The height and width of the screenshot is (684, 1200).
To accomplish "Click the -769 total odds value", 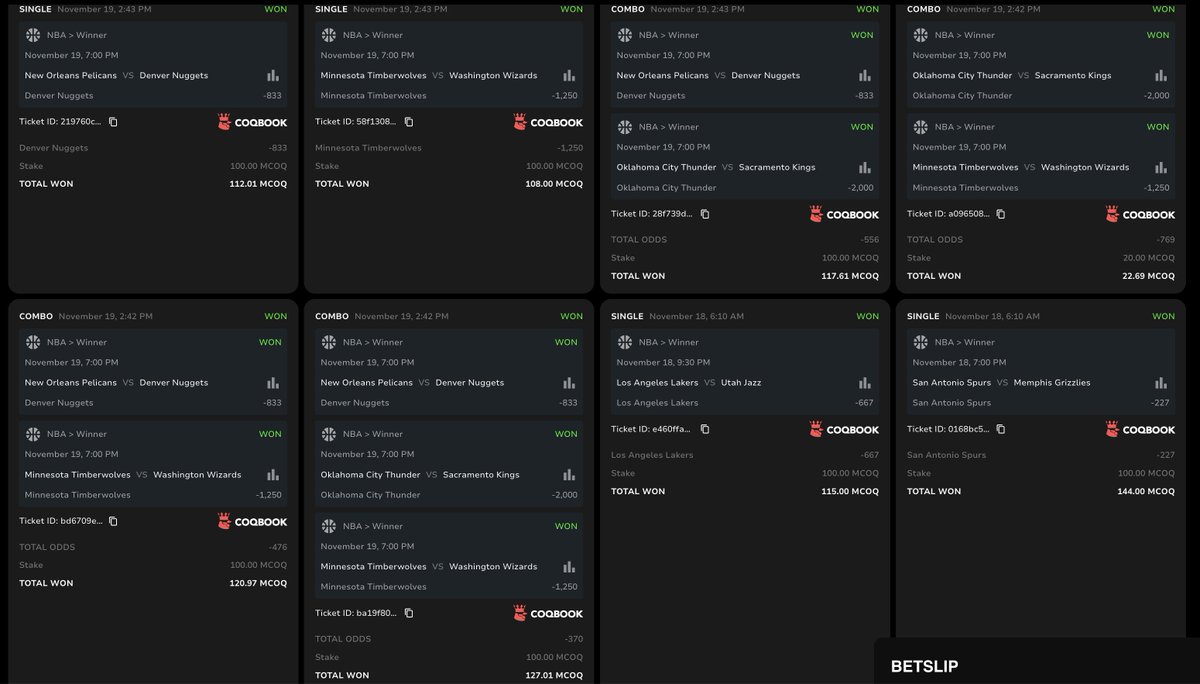I will (1165, 240).
